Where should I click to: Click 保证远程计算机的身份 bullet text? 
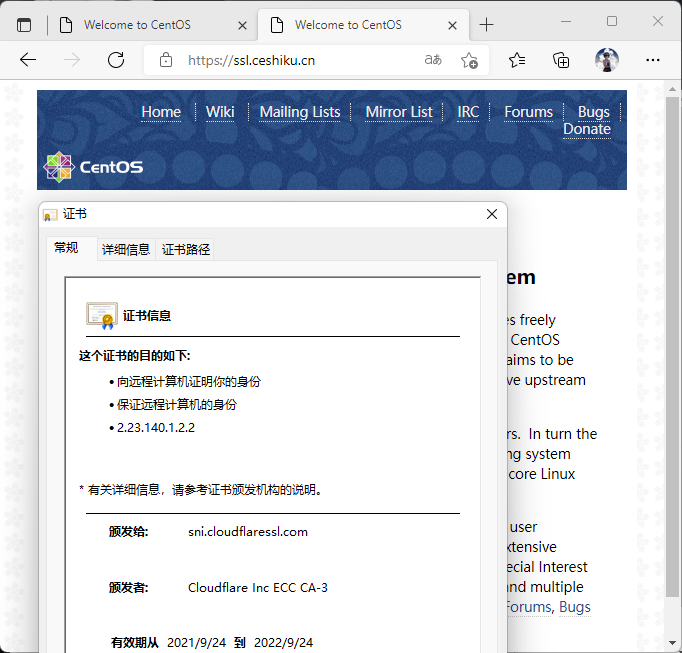click(x=177, y=405)
